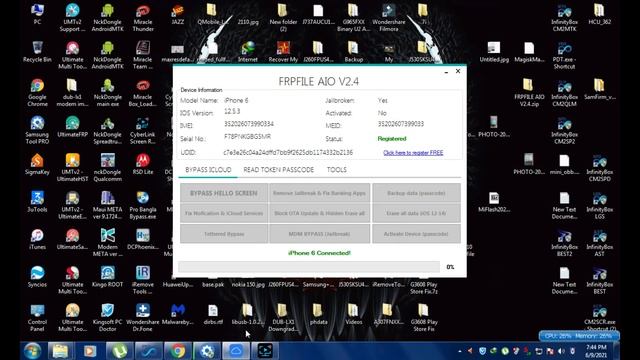
Task: Open uTorrent from the taskbar
Action: click(120, 351)
